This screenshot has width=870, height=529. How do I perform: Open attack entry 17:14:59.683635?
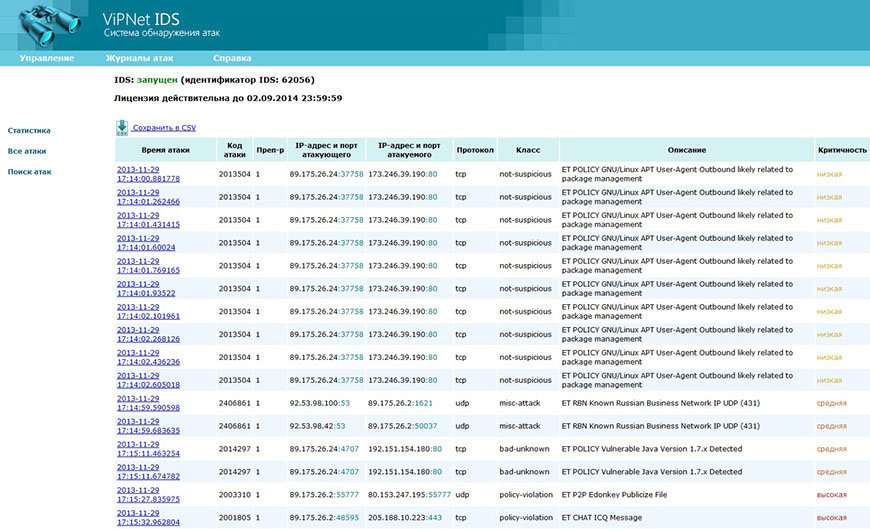[148, 426]
